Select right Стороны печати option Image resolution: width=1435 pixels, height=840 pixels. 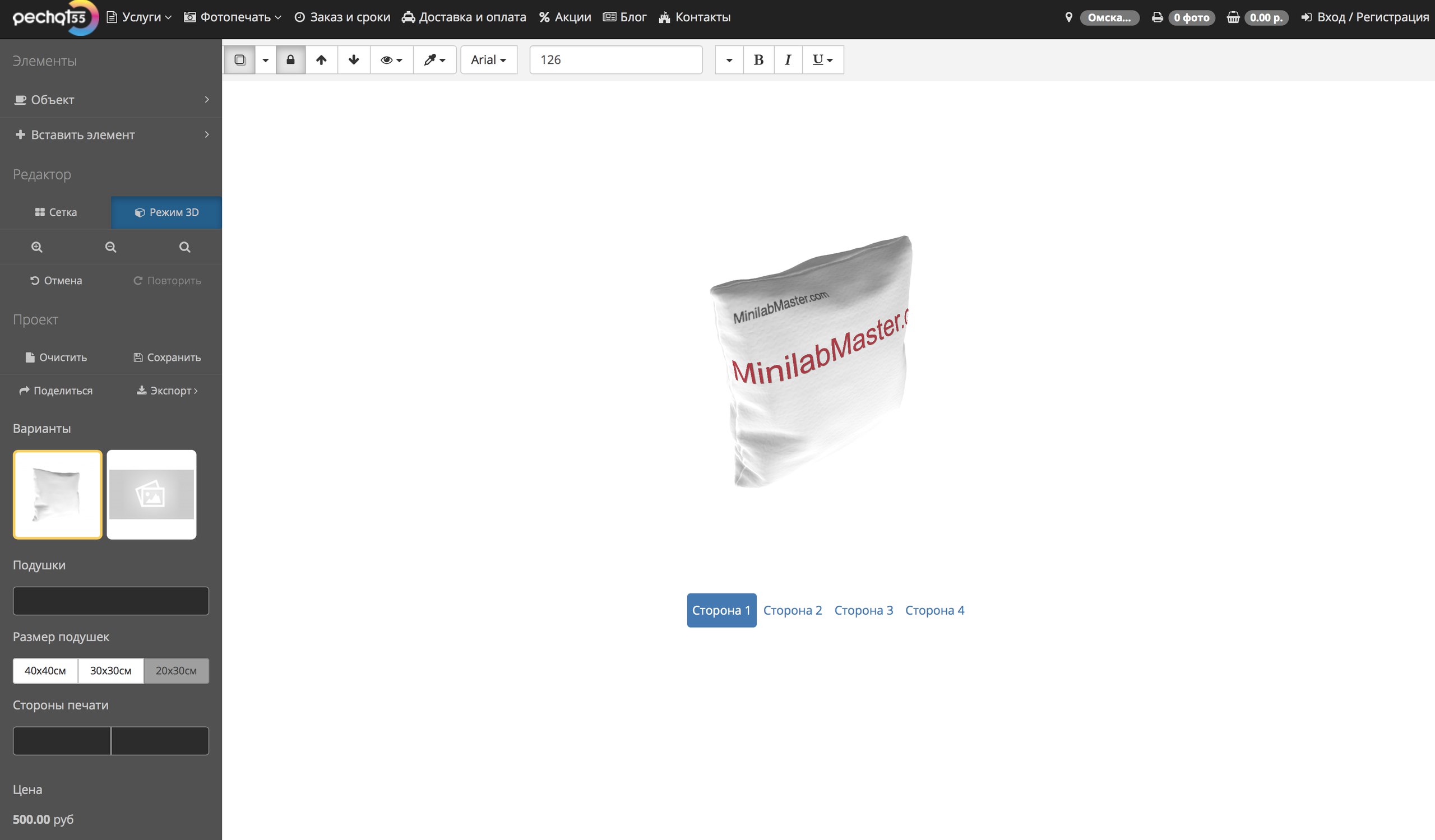point(160,741)
